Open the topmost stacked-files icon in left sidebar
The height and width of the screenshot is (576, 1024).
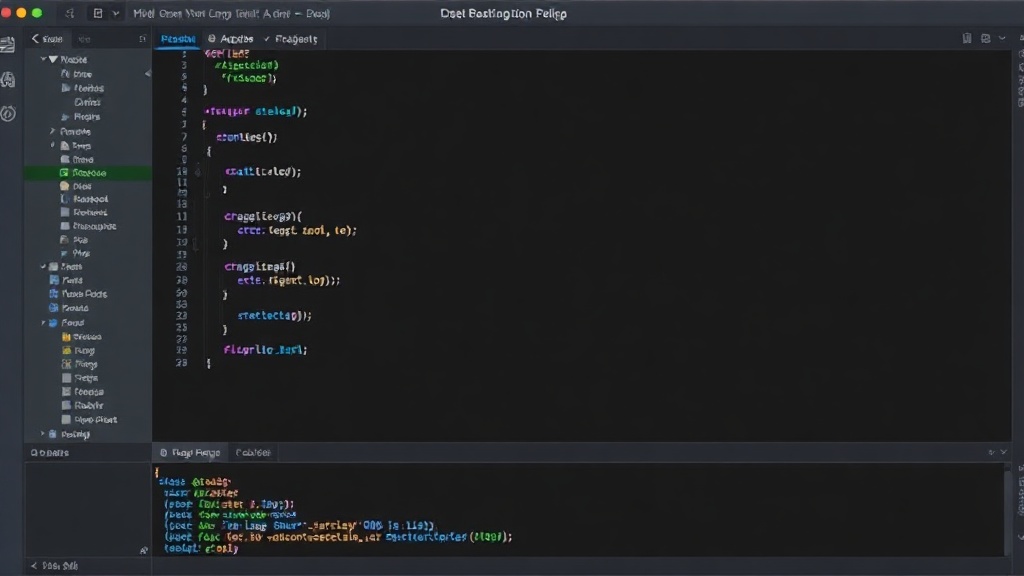[8, 44]
